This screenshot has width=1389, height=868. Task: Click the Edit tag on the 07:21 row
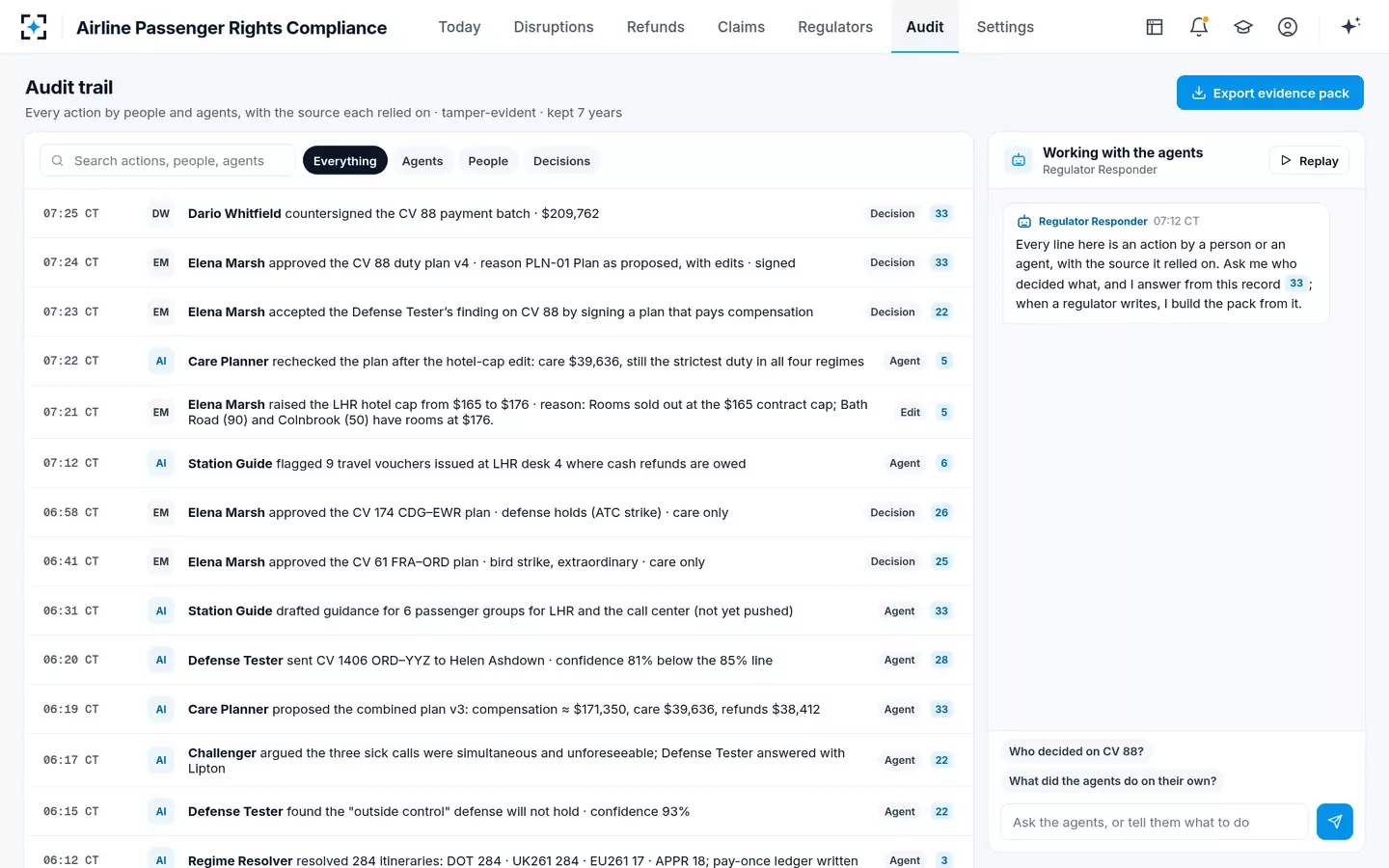911,413
